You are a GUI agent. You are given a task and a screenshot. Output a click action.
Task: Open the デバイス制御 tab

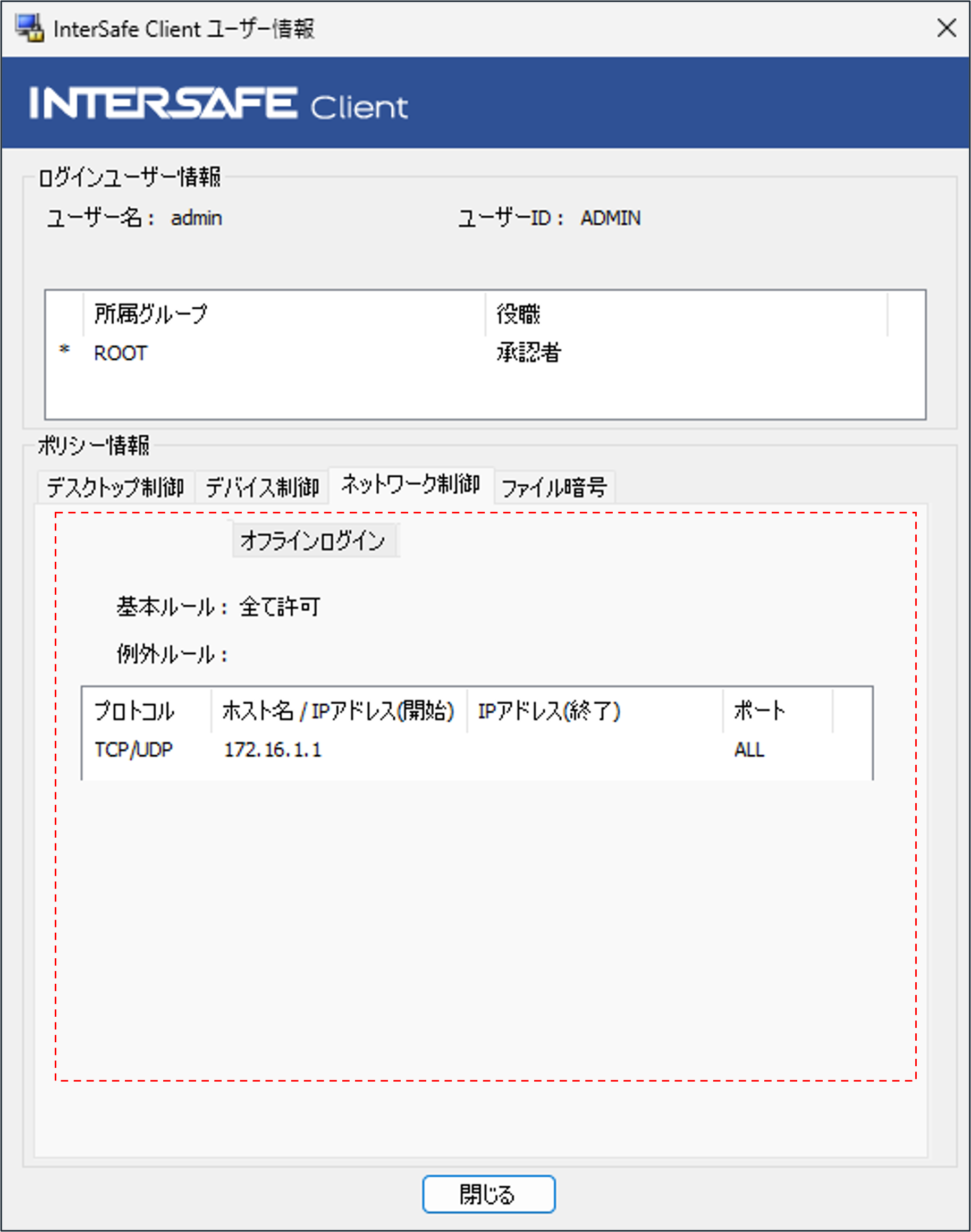tap(263, 486)
